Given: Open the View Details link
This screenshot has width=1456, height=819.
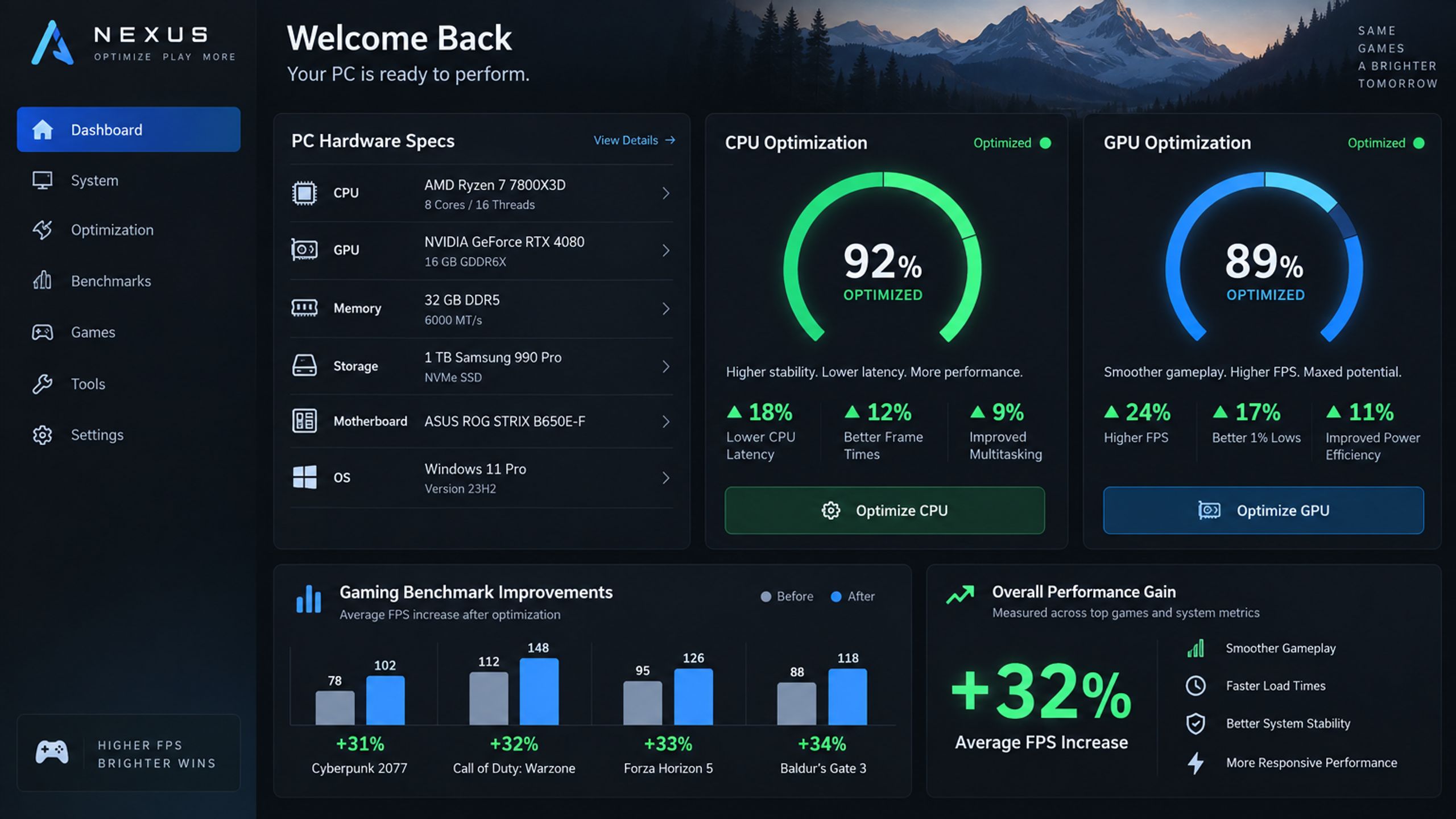Looking at the screenshot, I should (634, 140).
